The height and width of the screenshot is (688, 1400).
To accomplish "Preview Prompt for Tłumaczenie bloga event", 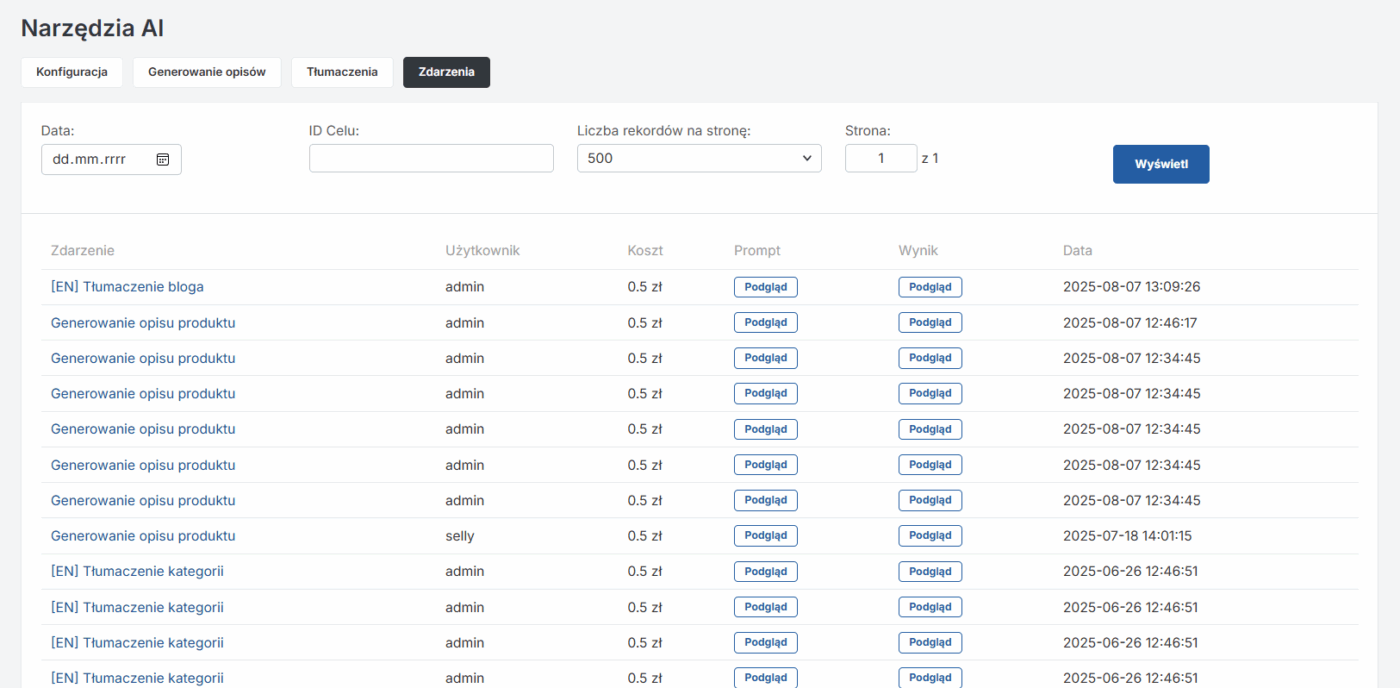I will 765,287.
